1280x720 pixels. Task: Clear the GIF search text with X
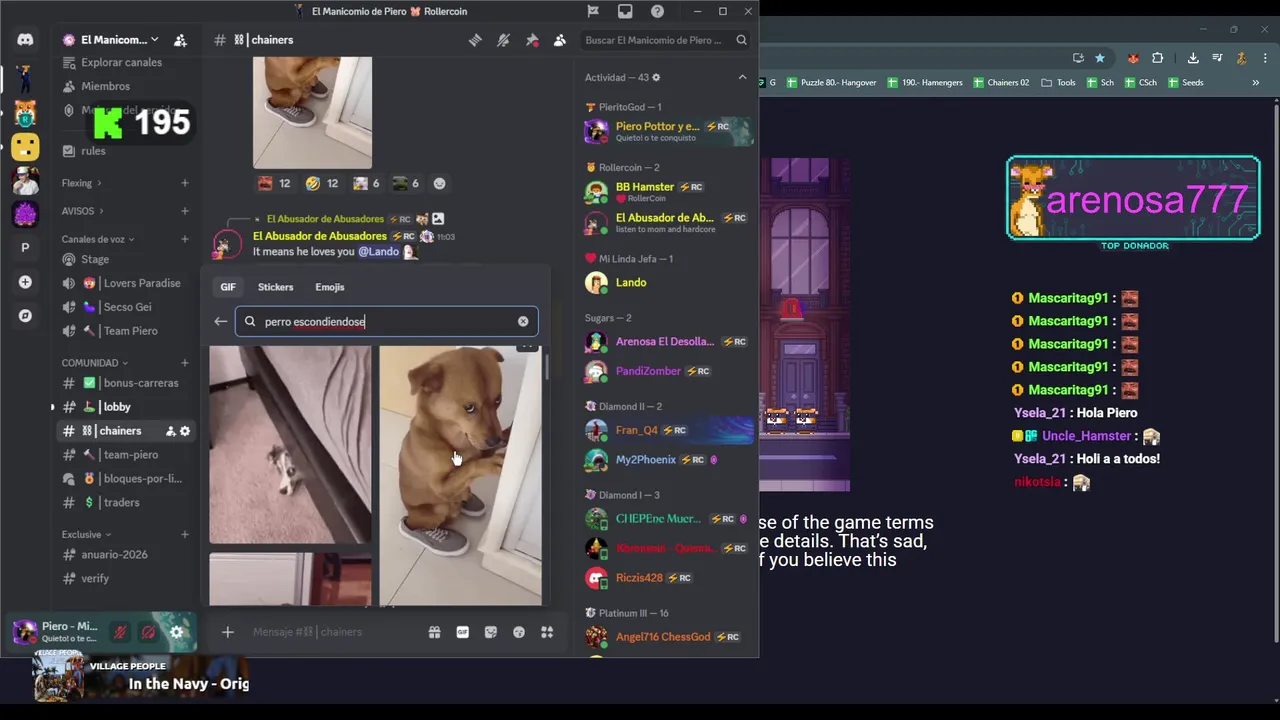click(523, 321)
